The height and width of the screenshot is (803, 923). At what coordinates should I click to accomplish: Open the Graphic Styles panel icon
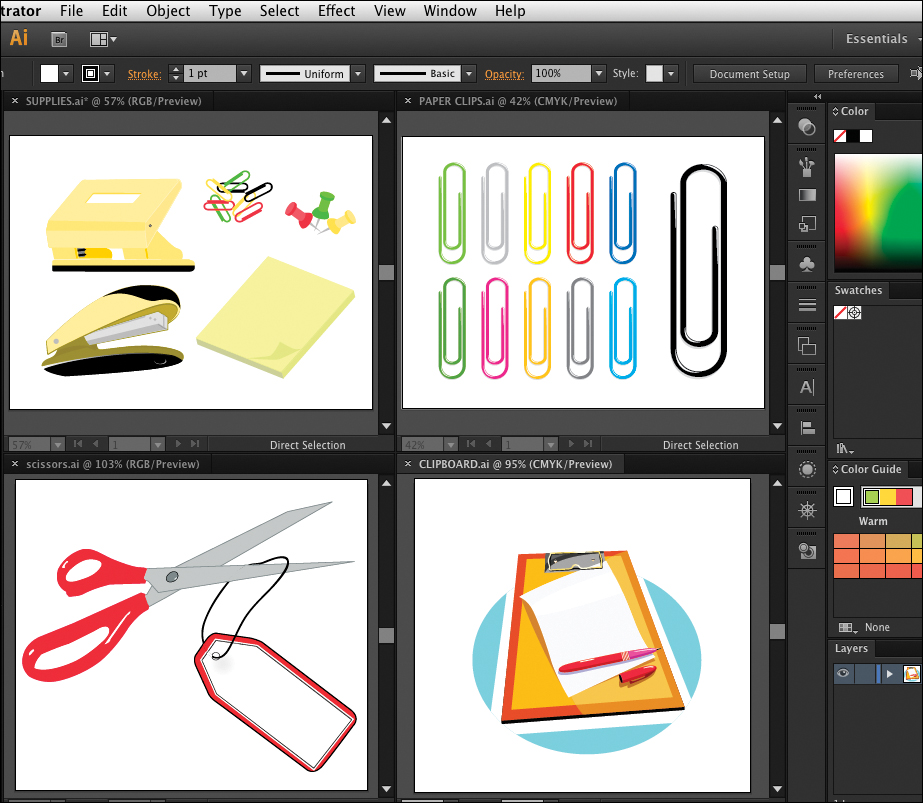[807, 551]
